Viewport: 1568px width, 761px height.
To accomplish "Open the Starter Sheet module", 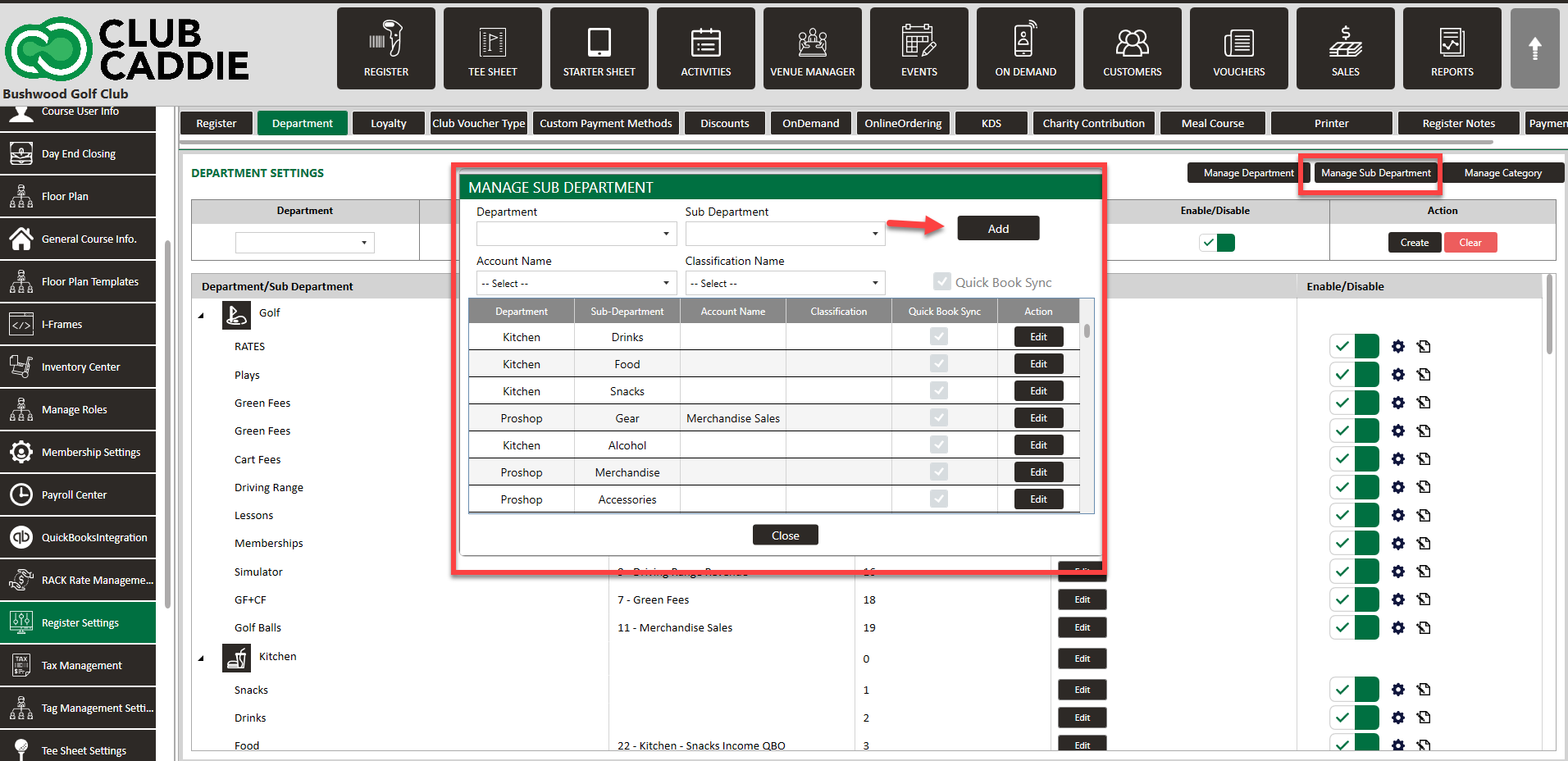I will [x=599, y=48].
